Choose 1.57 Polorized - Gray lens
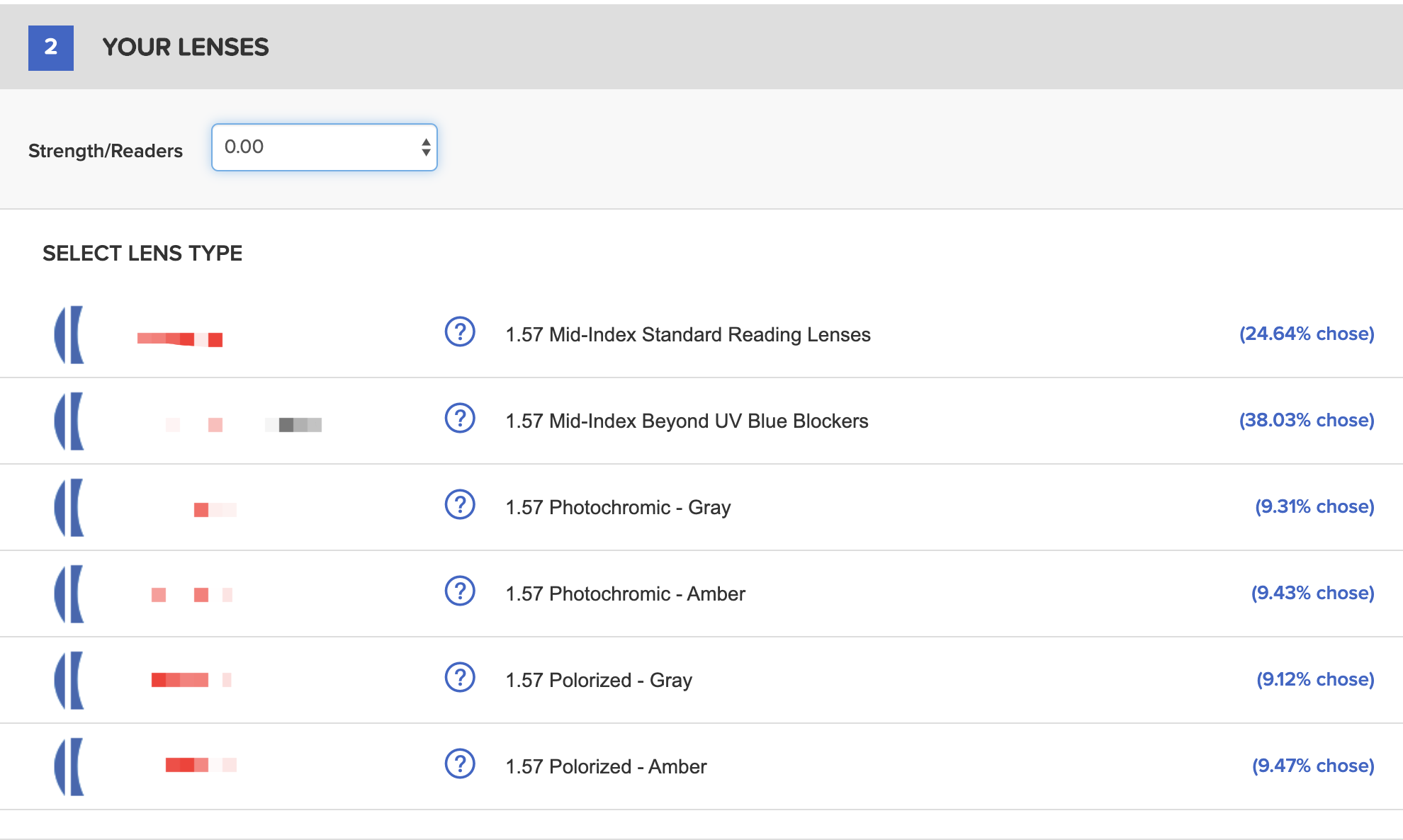 pyautogui.click(x=599, y=680)
